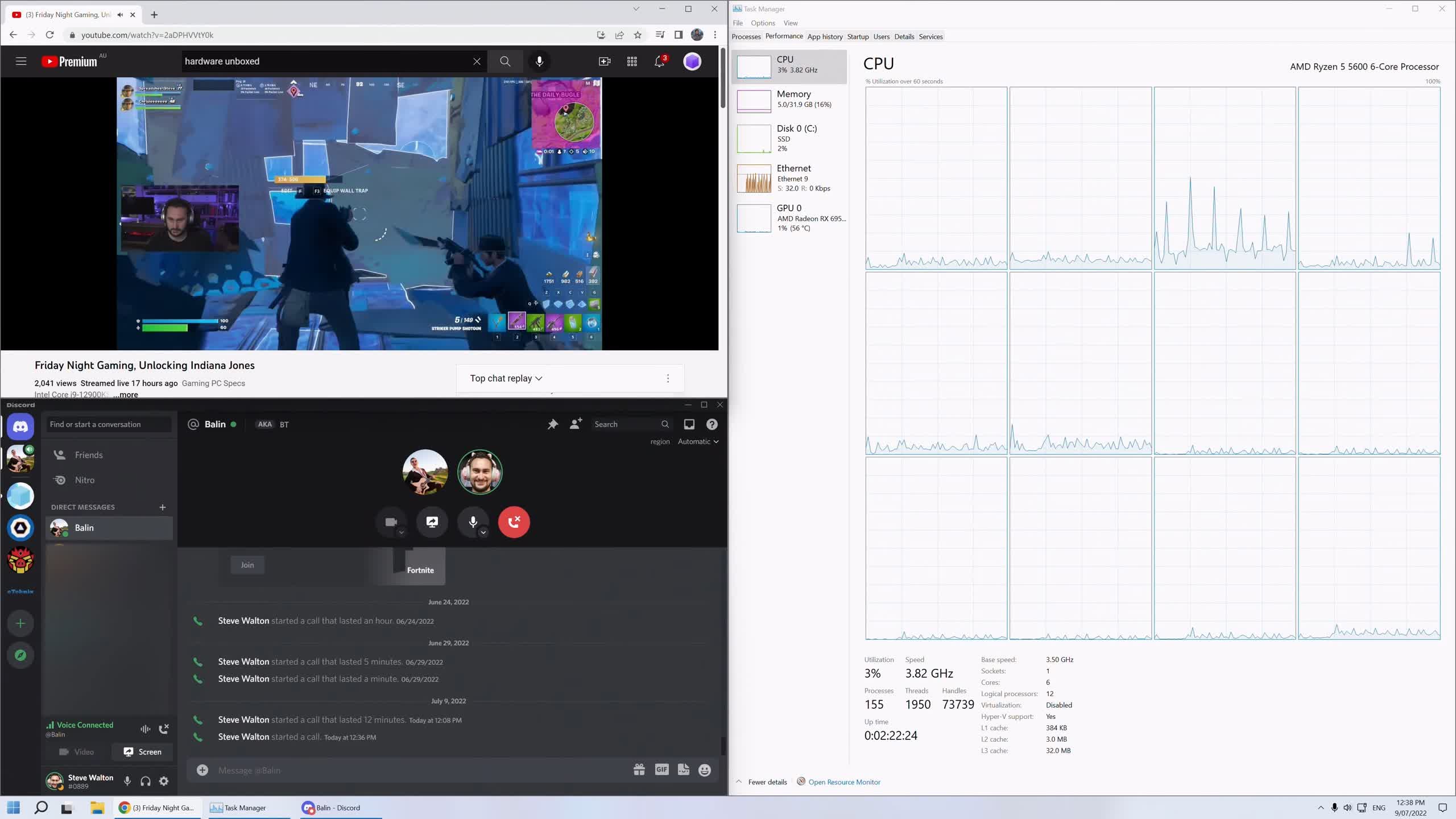Expand the Top chat replay dropdown
This screenshot has width=1456, height=819.
(x=506, y=378)
